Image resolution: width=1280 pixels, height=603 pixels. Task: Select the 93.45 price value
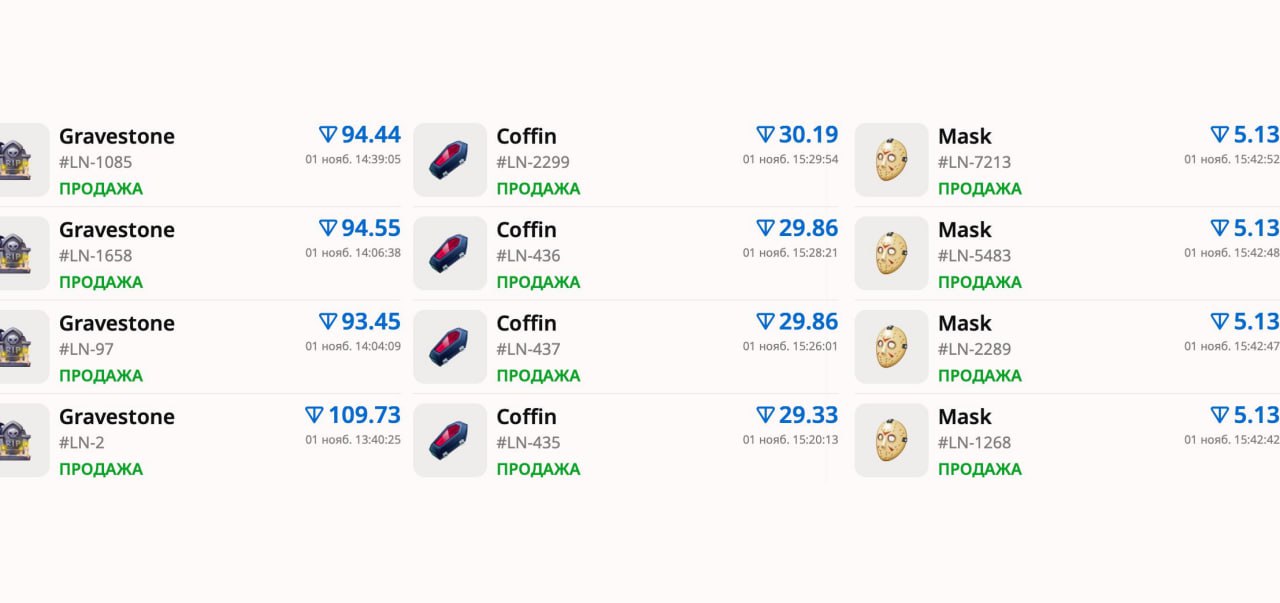371,322
